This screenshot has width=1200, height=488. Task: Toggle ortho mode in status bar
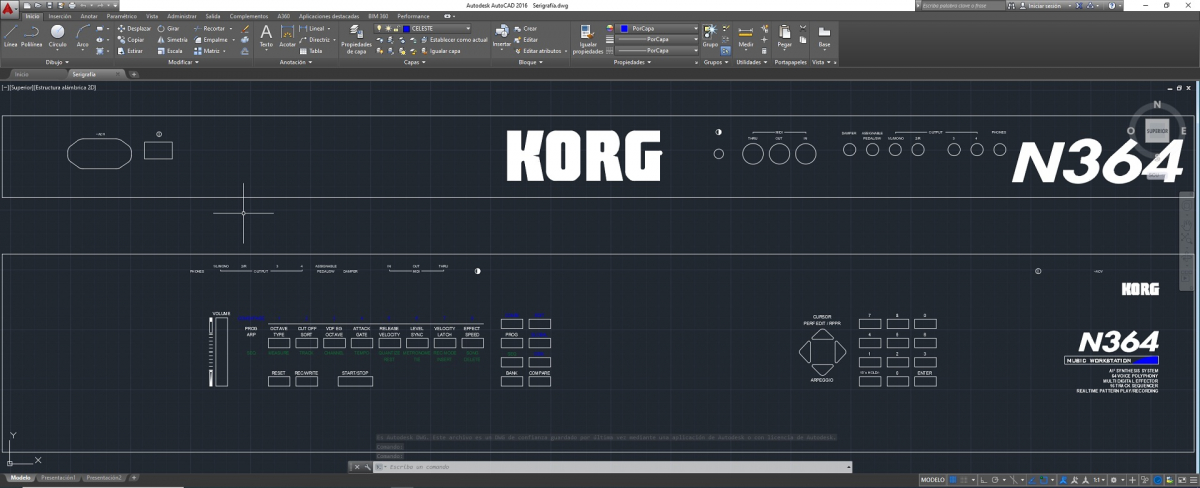[x=983, y=480]
